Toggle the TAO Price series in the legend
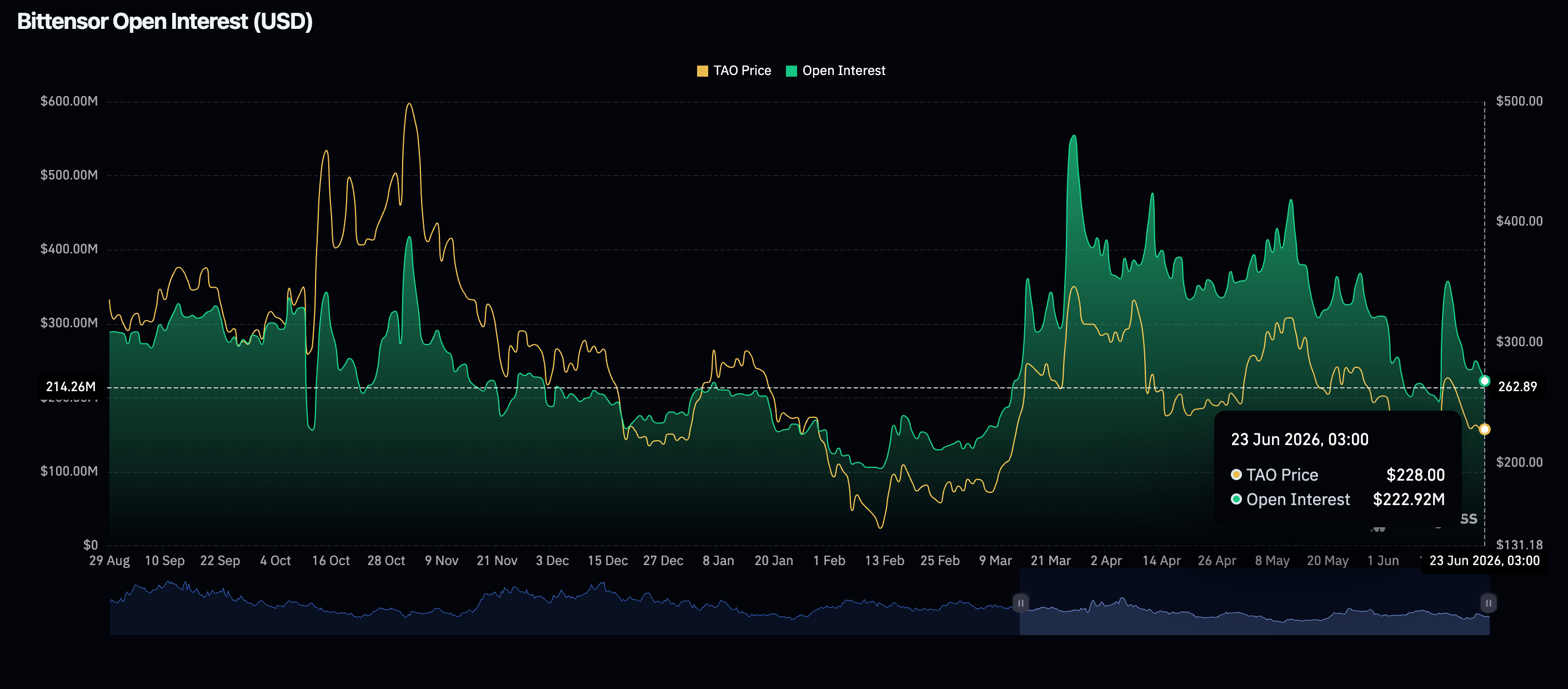The height and width of the screenshot is (689, 1568). click(x=734, y=71)
